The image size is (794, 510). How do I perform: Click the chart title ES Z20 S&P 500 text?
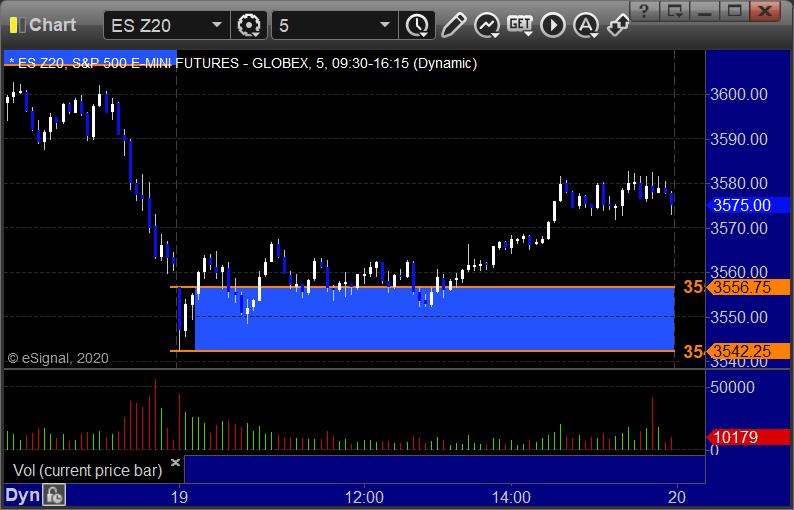243,63
